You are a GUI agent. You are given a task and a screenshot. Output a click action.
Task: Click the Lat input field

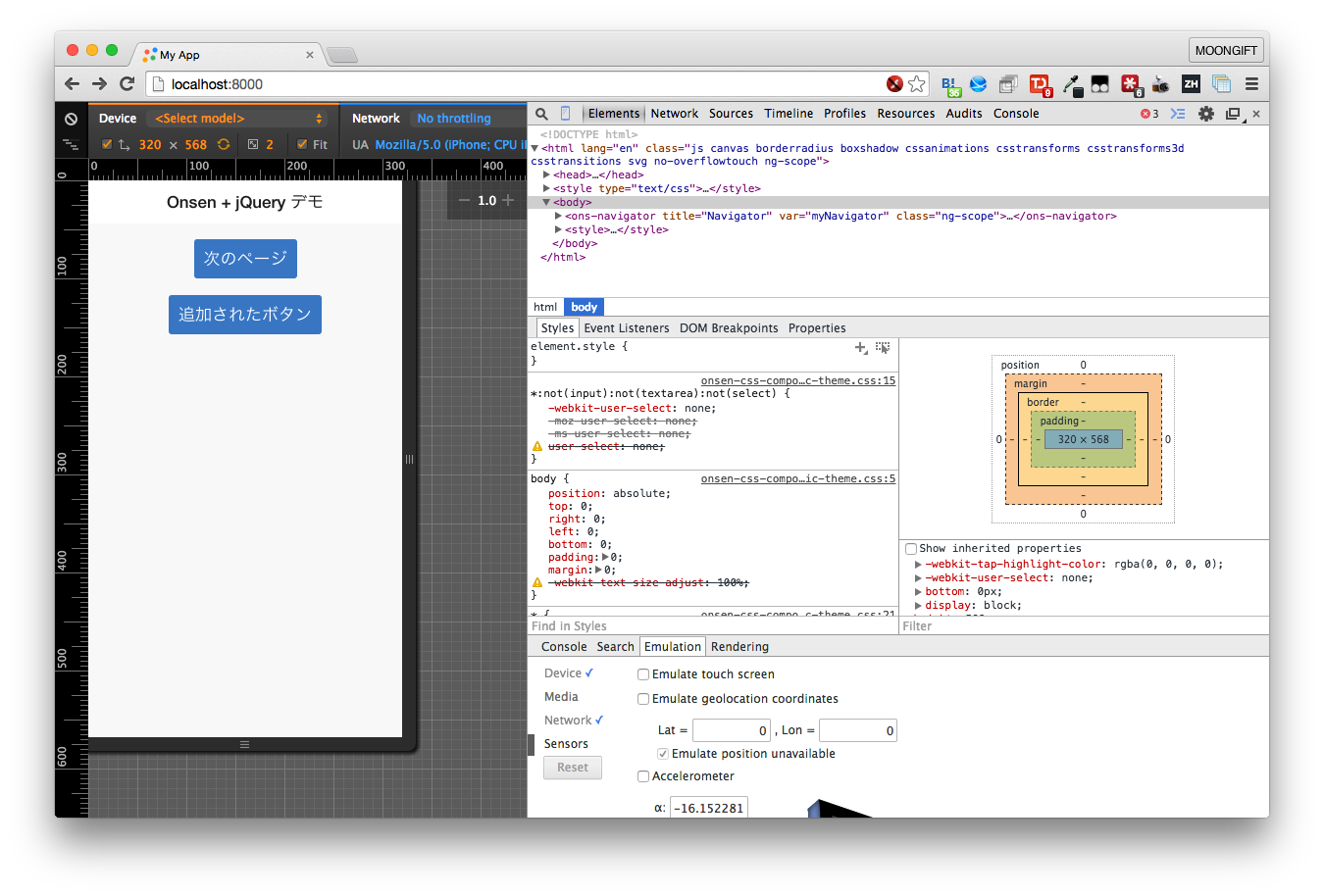[x=731, y=730]
